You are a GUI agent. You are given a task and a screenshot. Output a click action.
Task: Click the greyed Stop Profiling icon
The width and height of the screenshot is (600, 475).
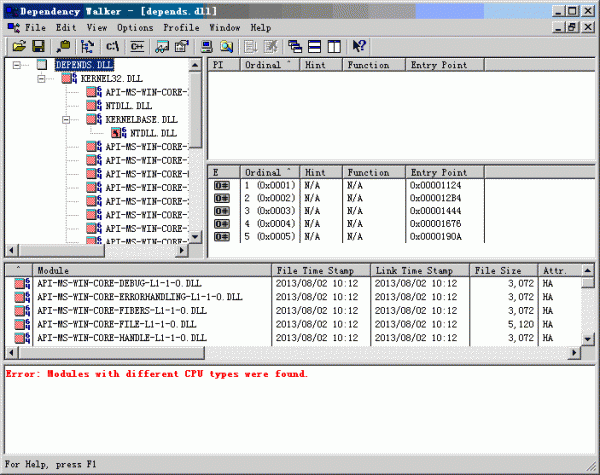point(271,46)
